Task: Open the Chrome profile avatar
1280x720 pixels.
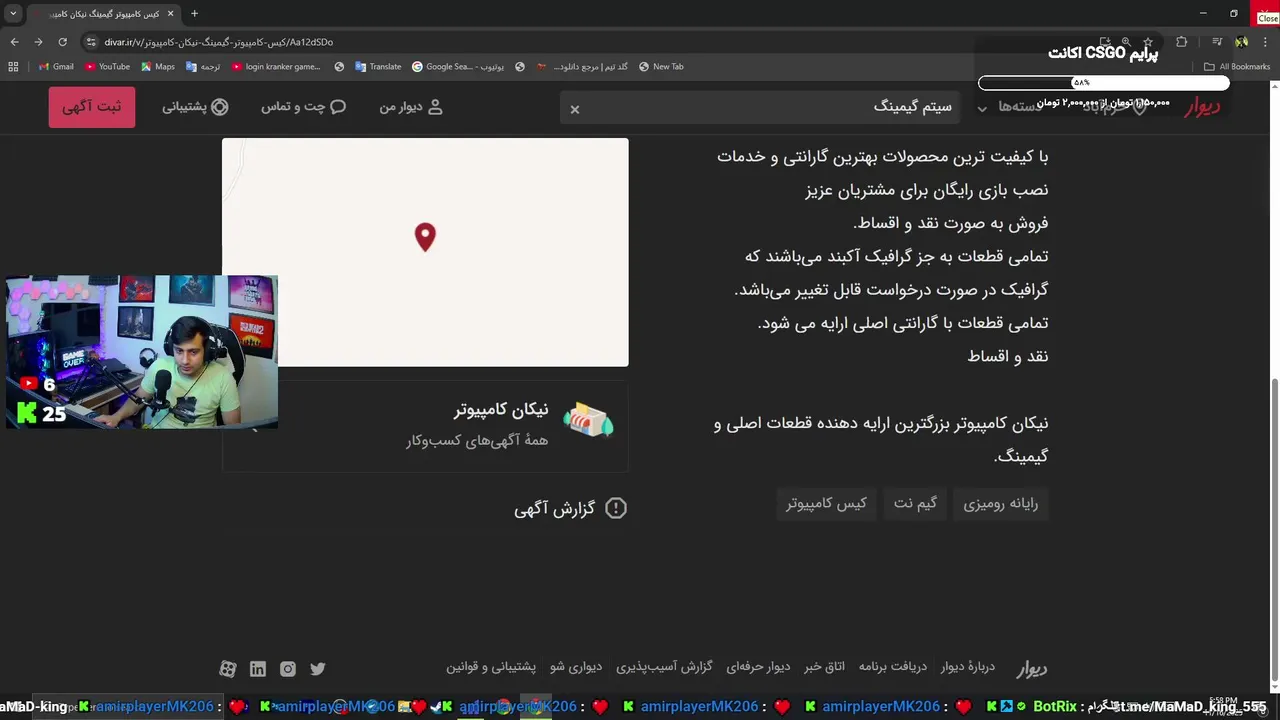Action: click(1241, 42)
